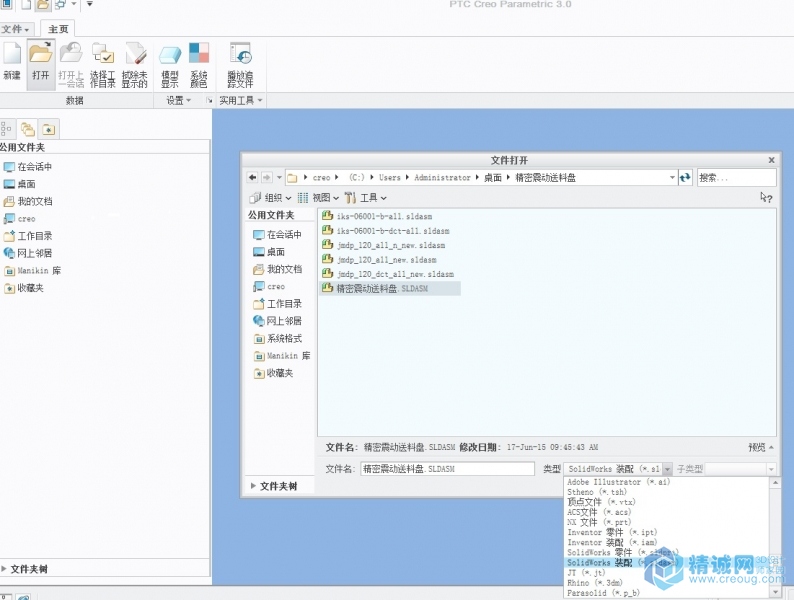Click Open Last Session (打开上一会话) icon
The height and width of the screenshot is (600, 794).
(x=71, y=64)
